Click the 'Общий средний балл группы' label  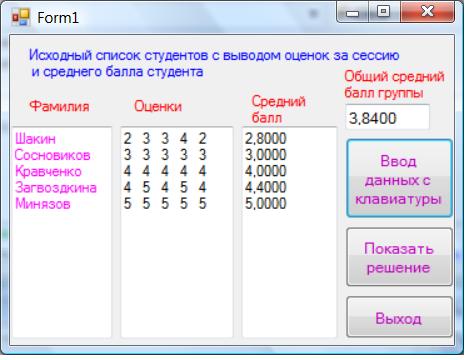point(394,84)
